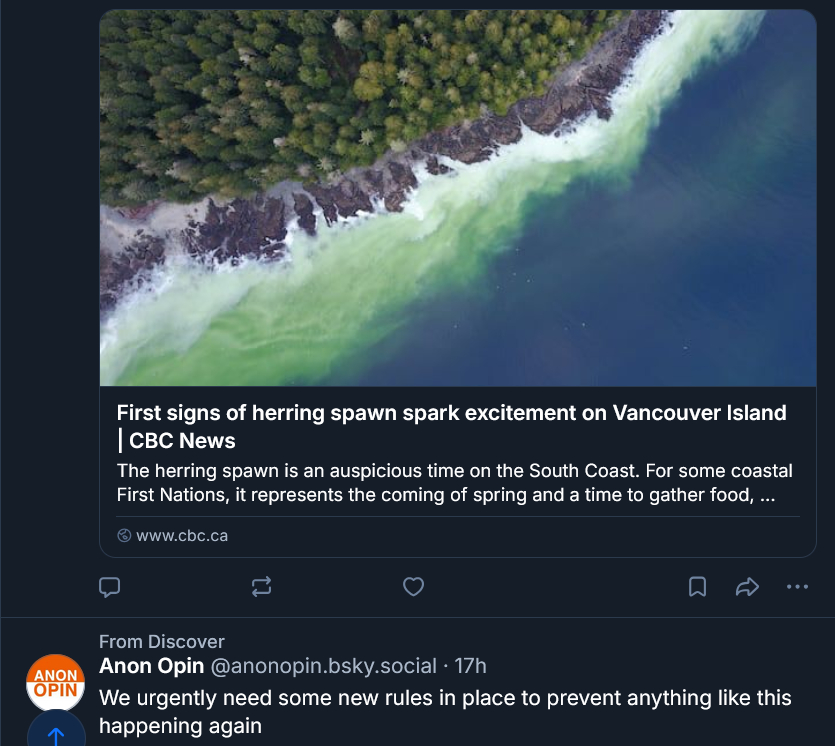The height and width of the screenshot is (746, 835).
Task: Open the Anon Opin display name profile
Action: pyautogui.click(x=152, y=666)
